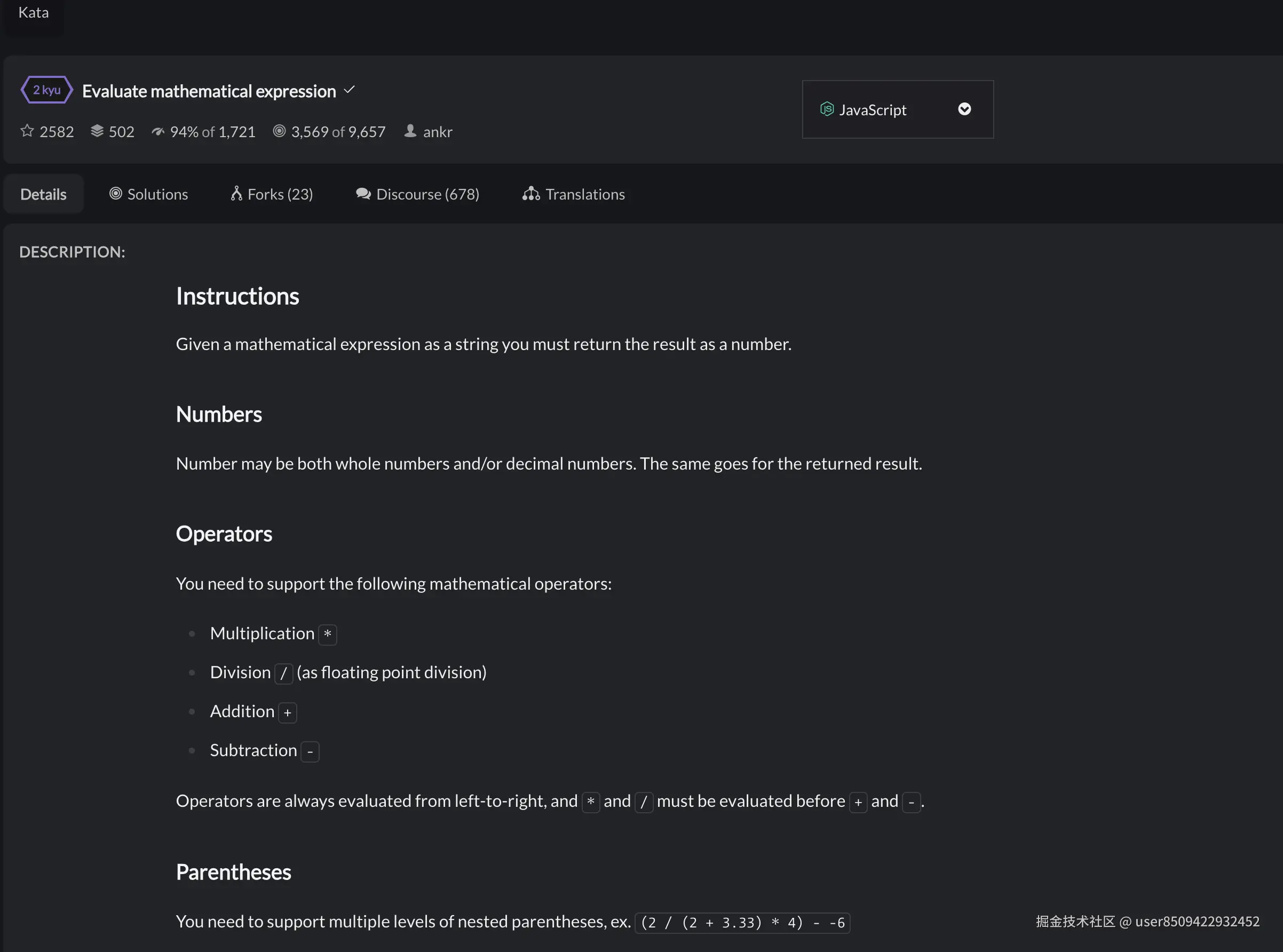Go to the Translations tab
The width and height of the screenshot is (1283, 952).
(x=574, y=194)
